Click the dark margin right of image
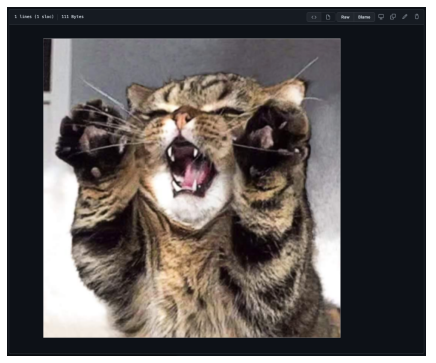Screen dimensions: 436x363 [x=383, y=188]
